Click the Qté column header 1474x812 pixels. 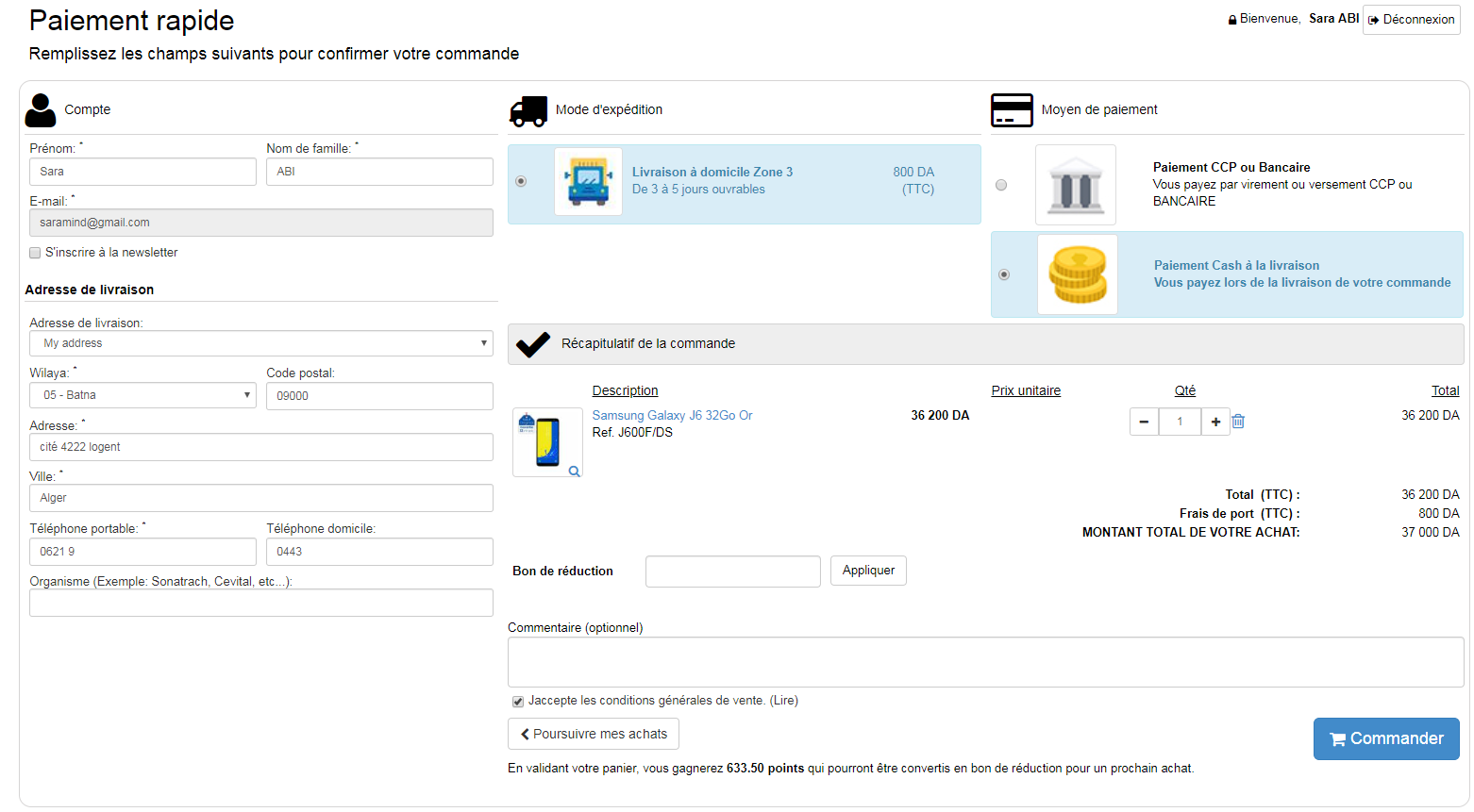[1185, 391]
